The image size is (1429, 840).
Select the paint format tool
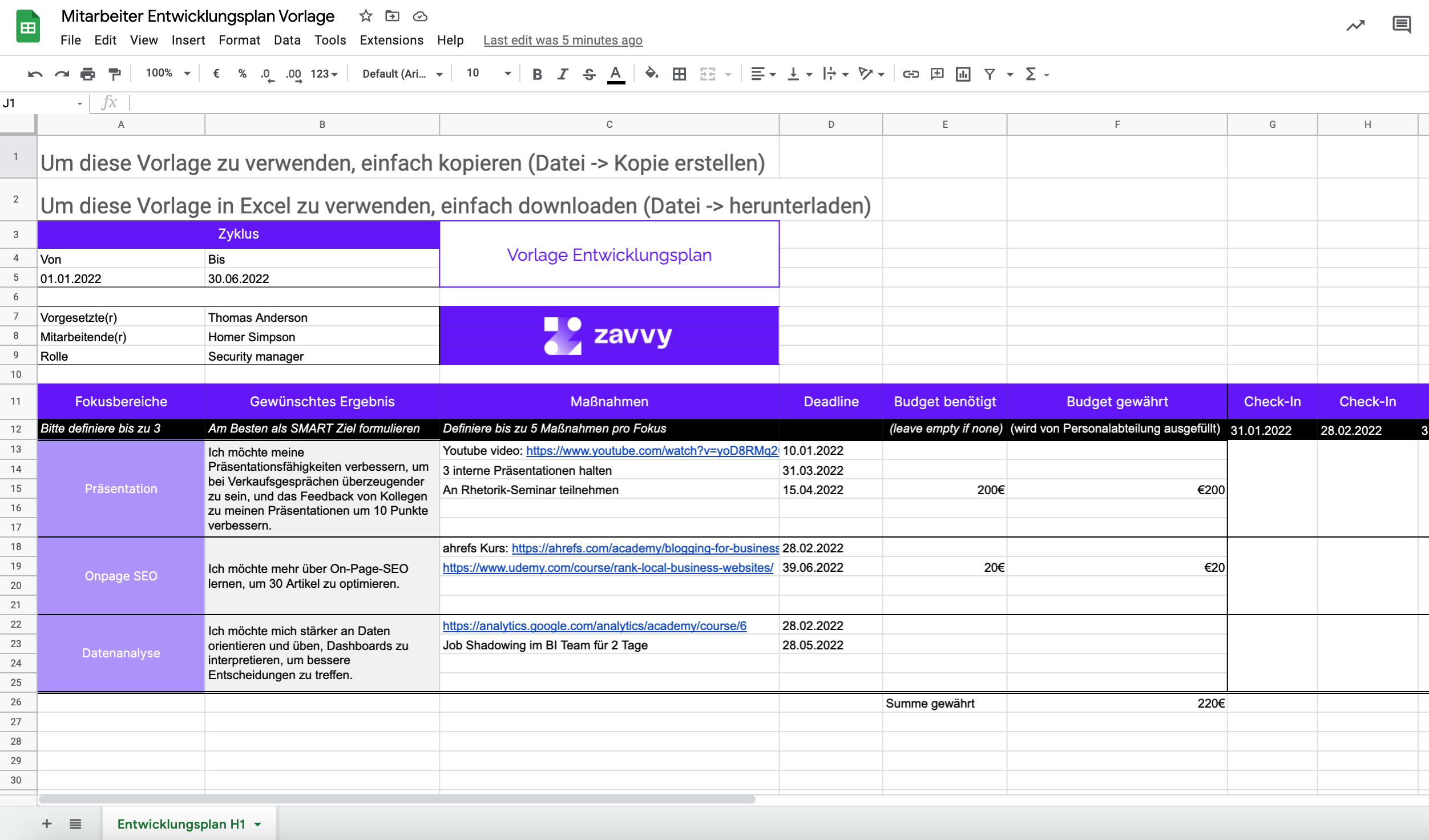click(115, 74)
